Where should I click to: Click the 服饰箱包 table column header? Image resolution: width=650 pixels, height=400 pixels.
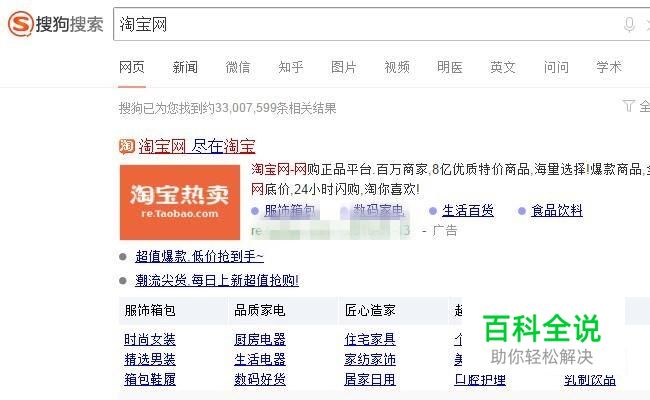(150, 310)
